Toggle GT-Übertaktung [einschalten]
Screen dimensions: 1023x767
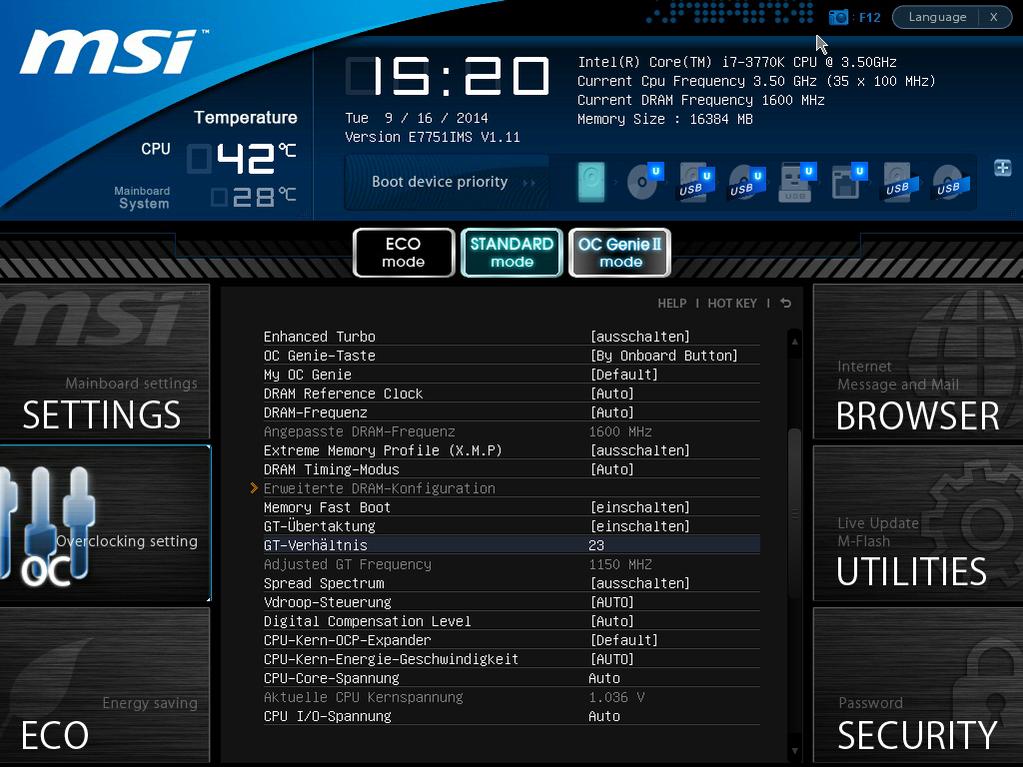(x=639, y=526)
